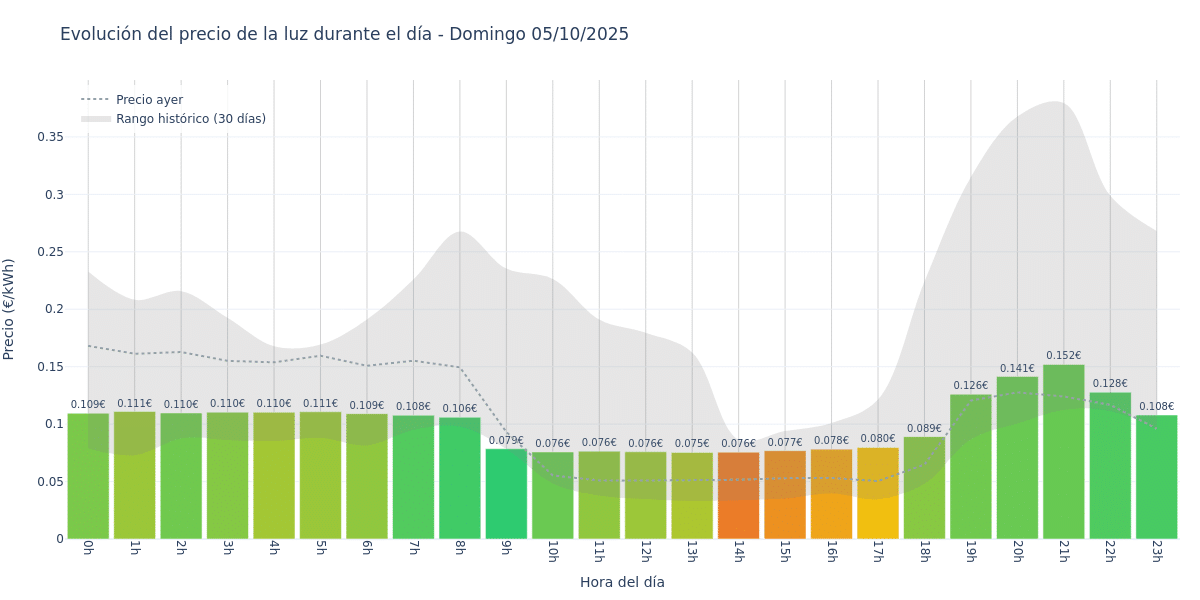Click the "Hora del día" x-axis title
The height and width of the screenshot is (600, 1200).
coord(622,582)
